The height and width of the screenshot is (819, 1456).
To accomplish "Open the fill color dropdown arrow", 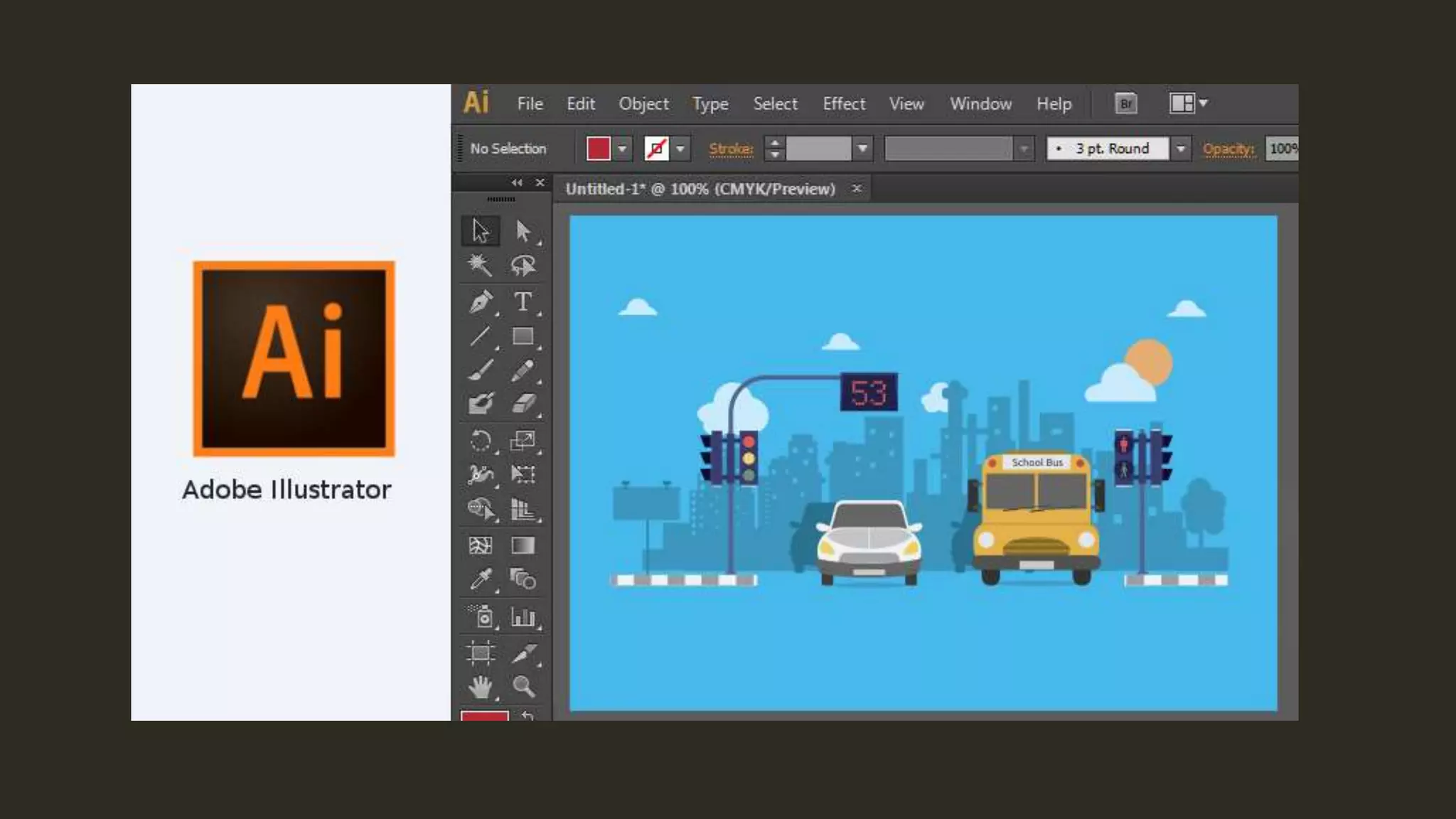I will click(622, 149).
